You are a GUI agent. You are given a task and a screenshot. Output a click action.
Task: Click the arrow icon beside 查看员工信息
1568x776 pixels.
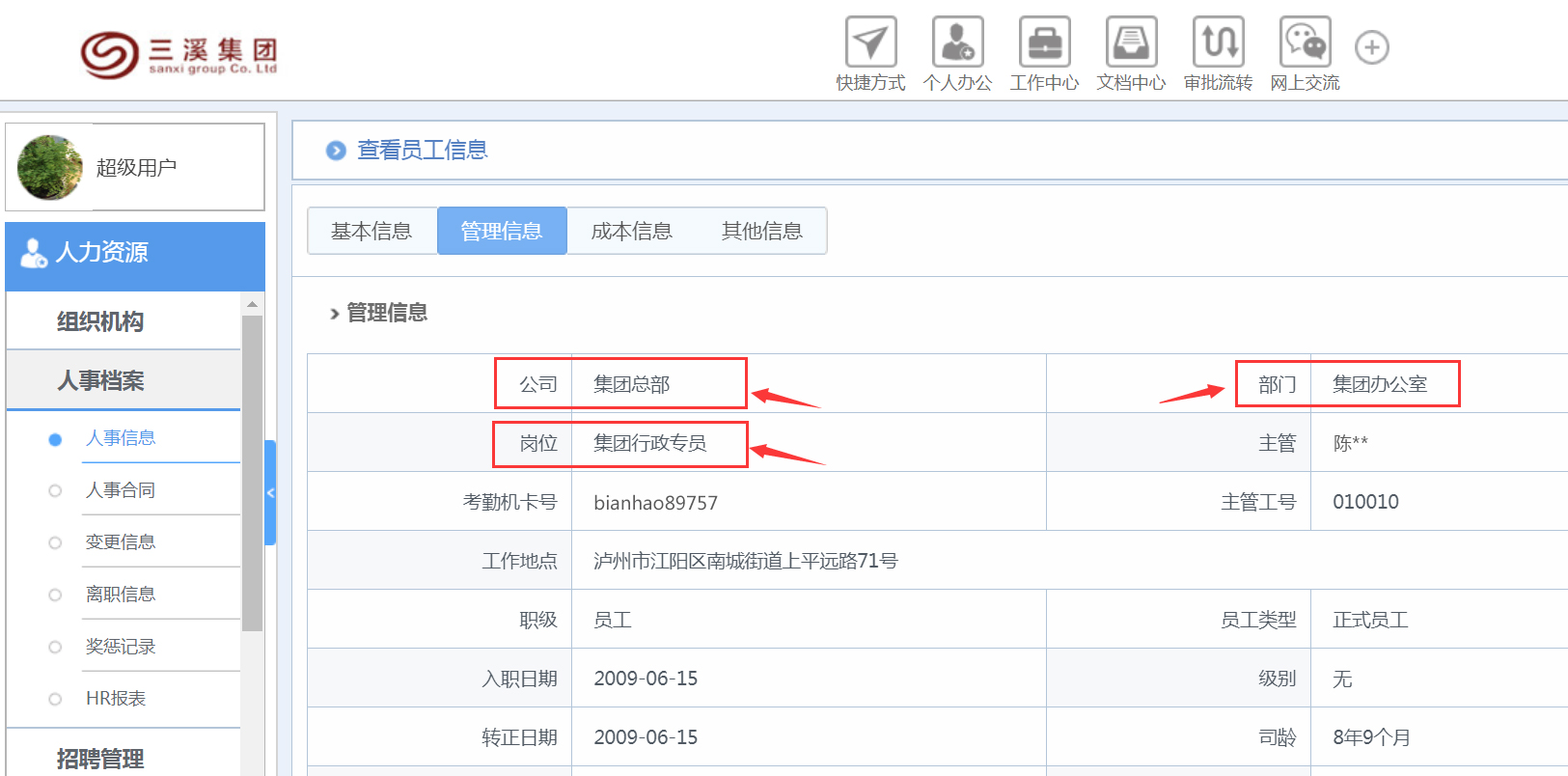click(x=336, y=151)
